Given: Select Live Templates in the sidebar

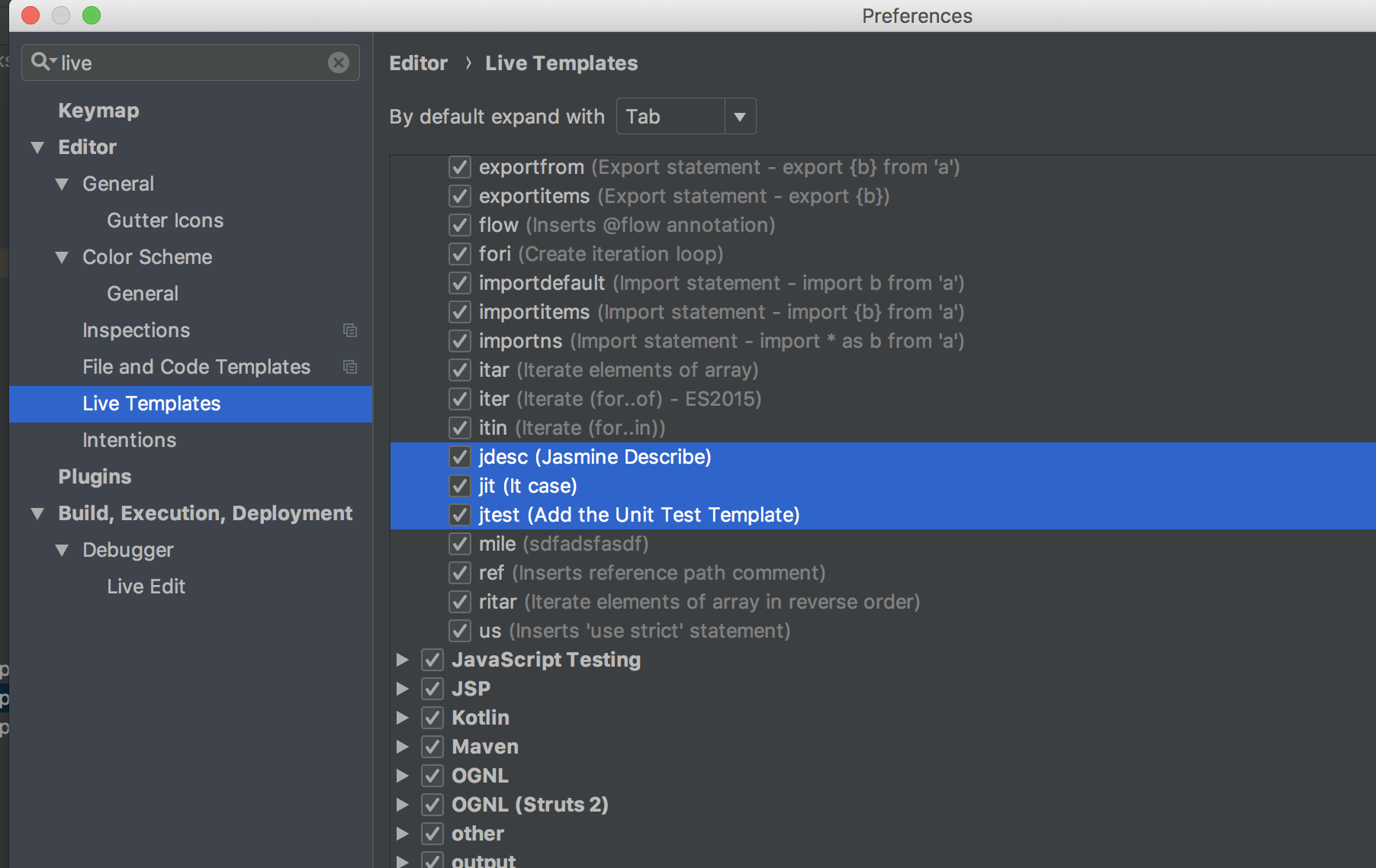Looking at the screenshot, I should 191,403.
